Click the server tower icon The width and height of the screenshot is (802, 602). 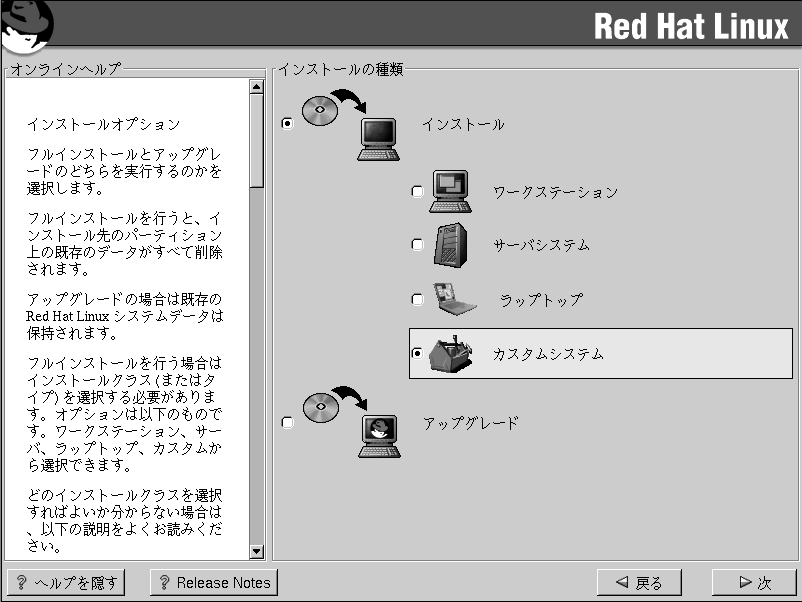[x=449, y=245]
